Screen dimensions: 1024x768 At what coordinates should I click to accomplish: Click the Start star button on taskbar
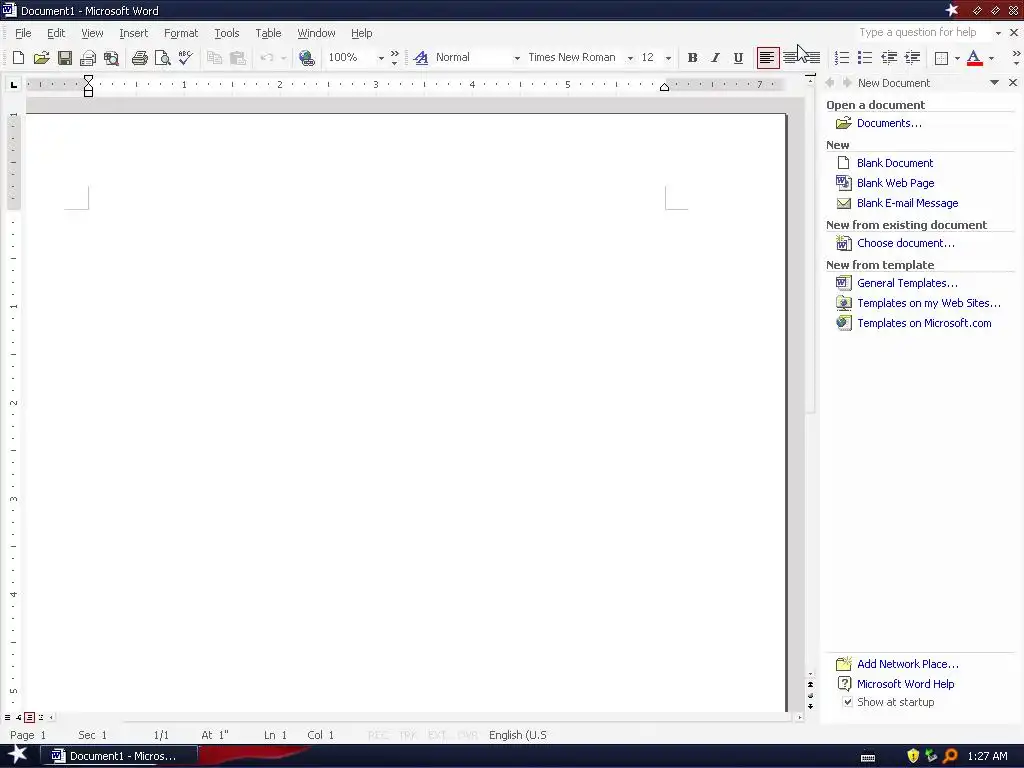(18, 756)
